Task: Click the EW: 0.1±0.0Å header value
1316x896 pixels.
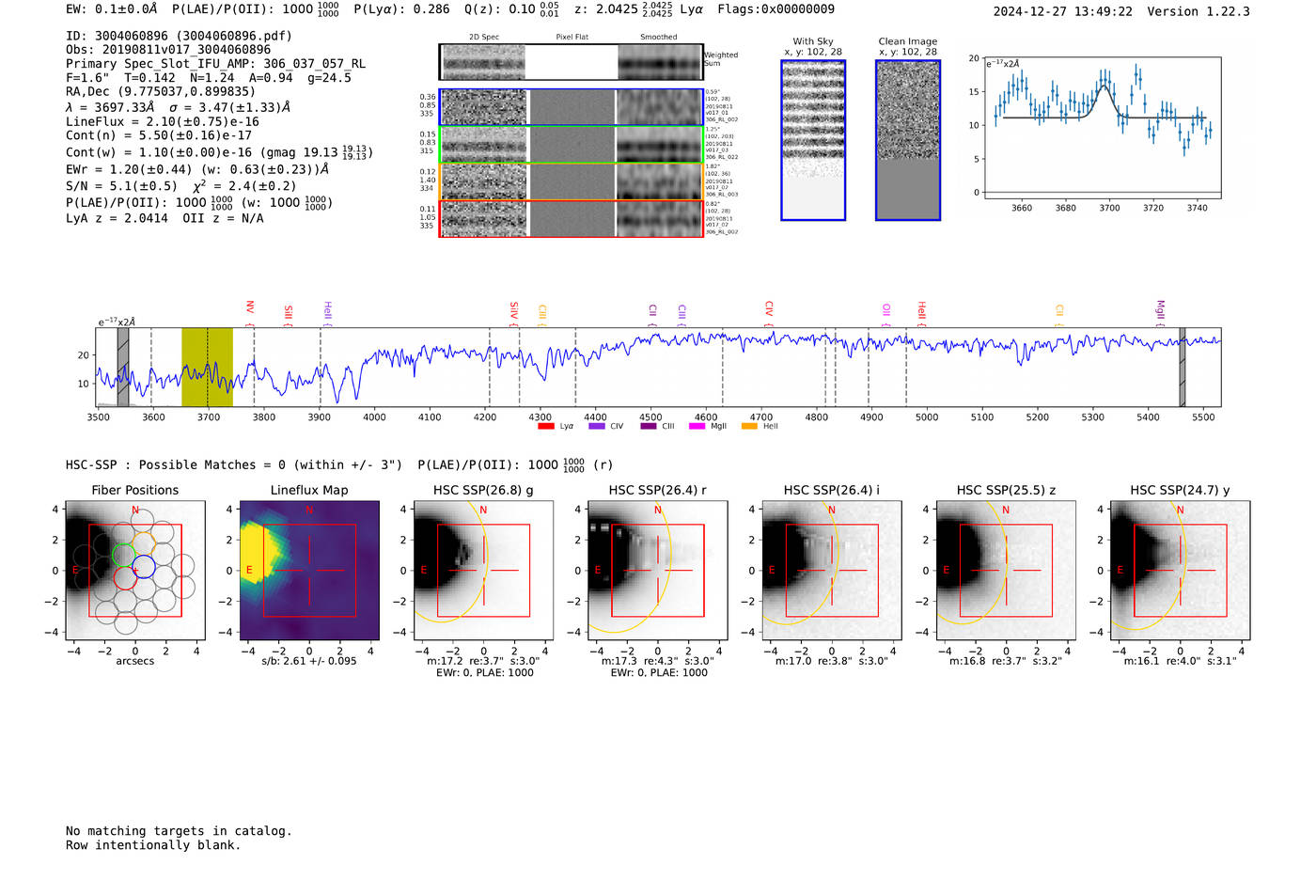Action: point(111,9)
